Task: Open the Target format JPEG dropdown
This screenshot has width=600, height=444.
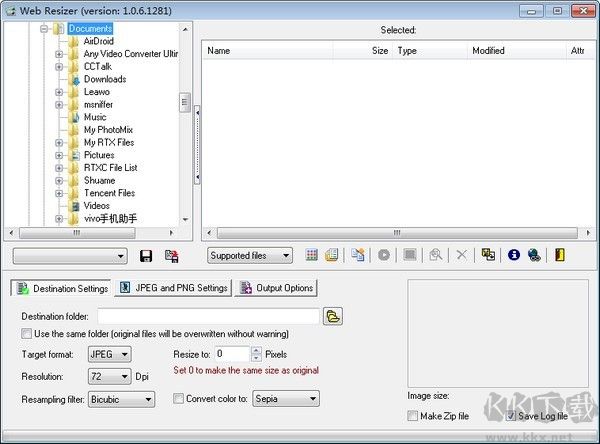Action: pyautogui.click(x=110, y=354)
